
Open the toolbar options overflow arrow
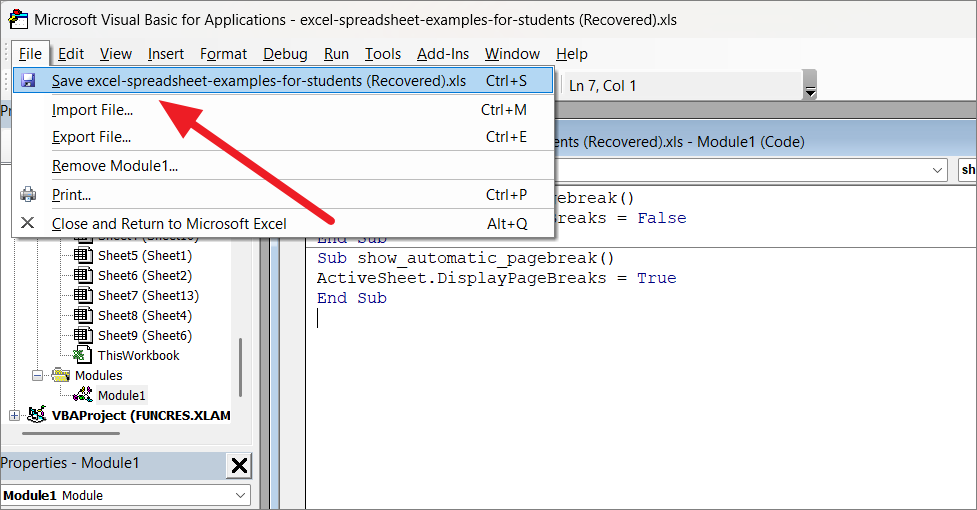(x=810, y=85)
